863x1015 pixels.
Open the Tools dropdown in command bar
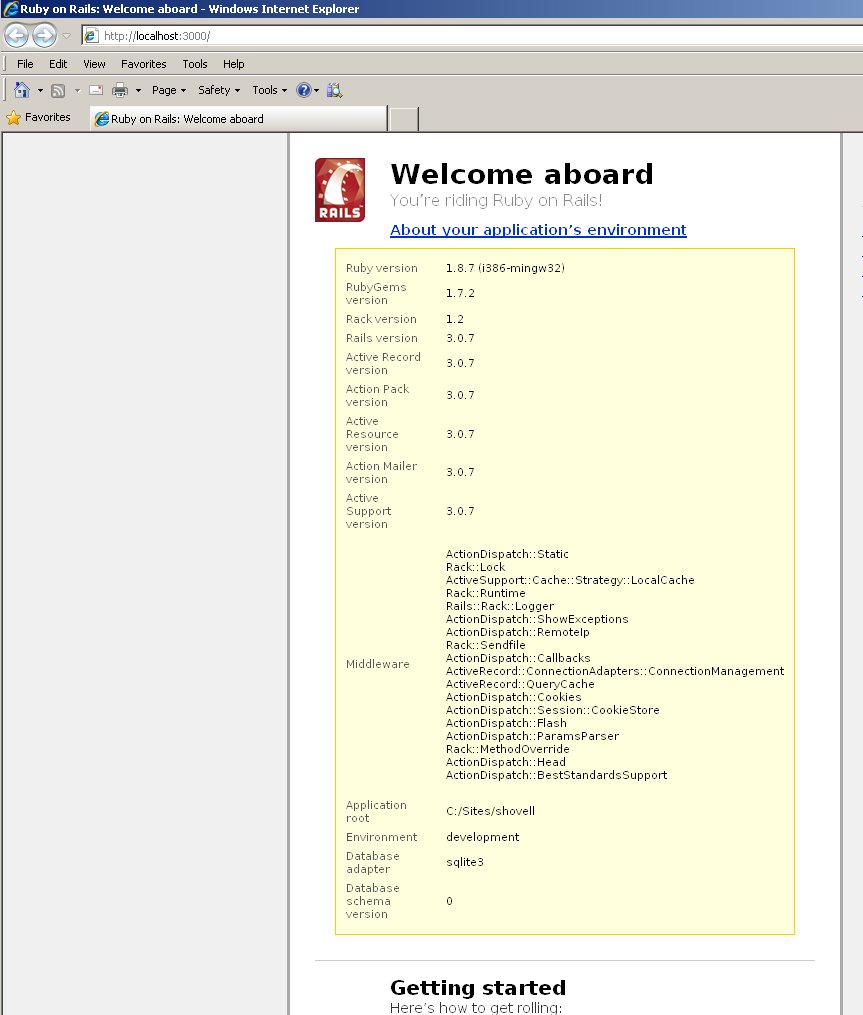[269, 90]
